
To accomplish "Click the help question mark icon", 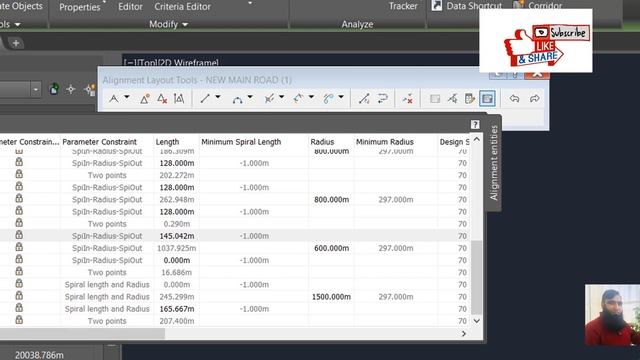I will pyautogui.click(x=475, y=124).
